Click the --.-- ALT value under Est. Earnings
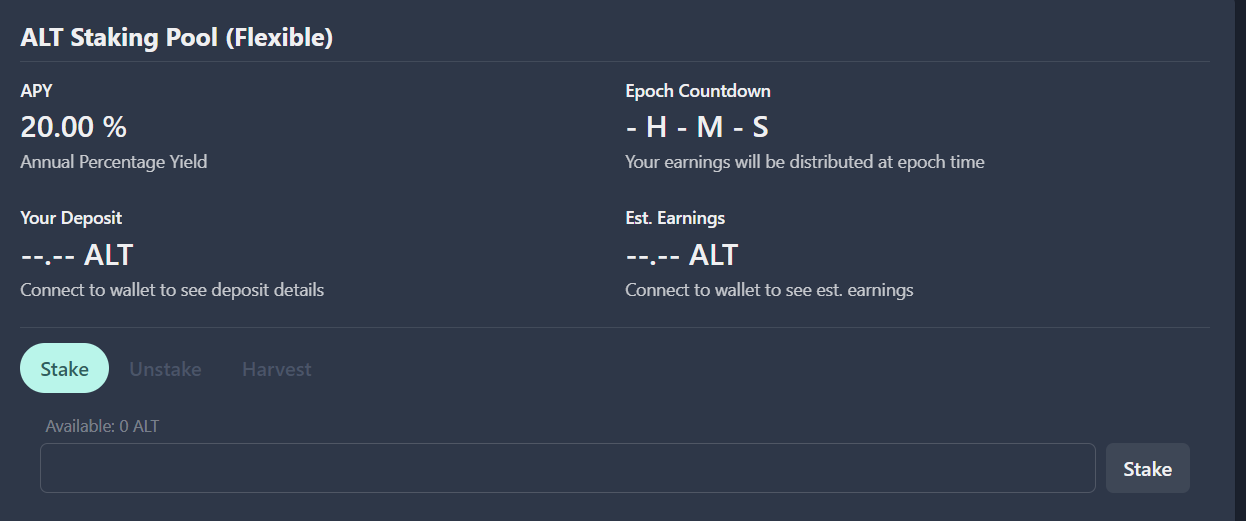1246x521 pixels. [x=682, y=254]
